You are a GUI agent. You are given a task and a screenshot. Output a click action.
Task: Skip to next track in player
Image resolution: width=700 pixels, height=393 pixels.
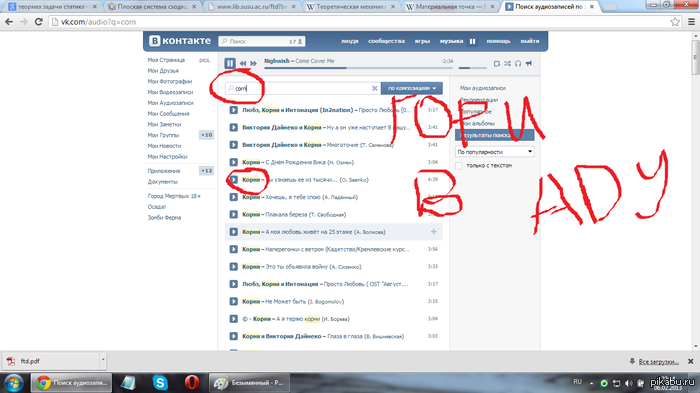pyautogui.click(x=254, y=63)
